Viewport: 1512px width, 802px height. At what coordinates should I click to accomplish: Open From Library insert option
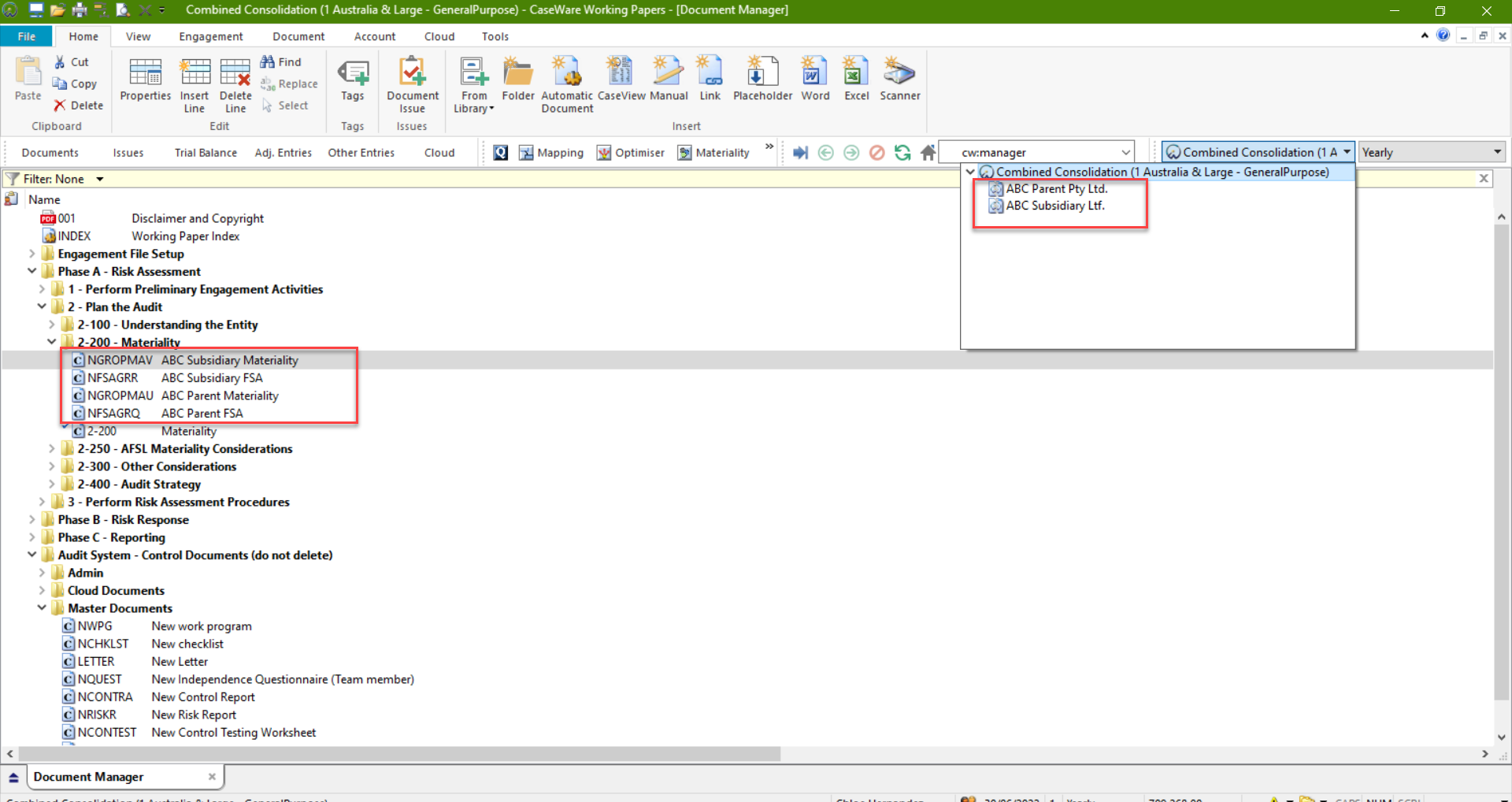(474, 85)
